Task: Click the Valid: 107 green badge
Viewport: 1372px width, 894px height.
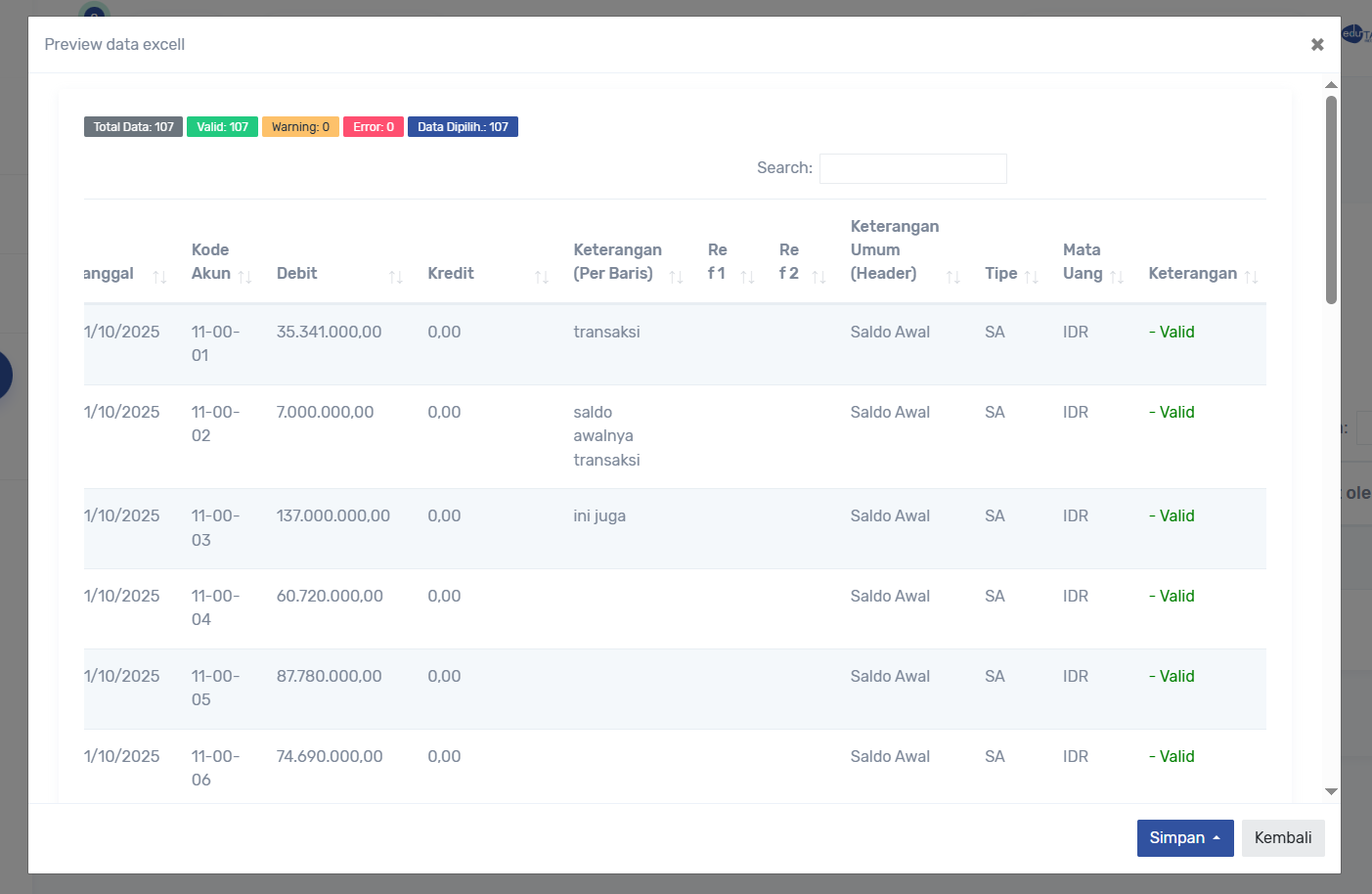Action: [x=222, y=127]
